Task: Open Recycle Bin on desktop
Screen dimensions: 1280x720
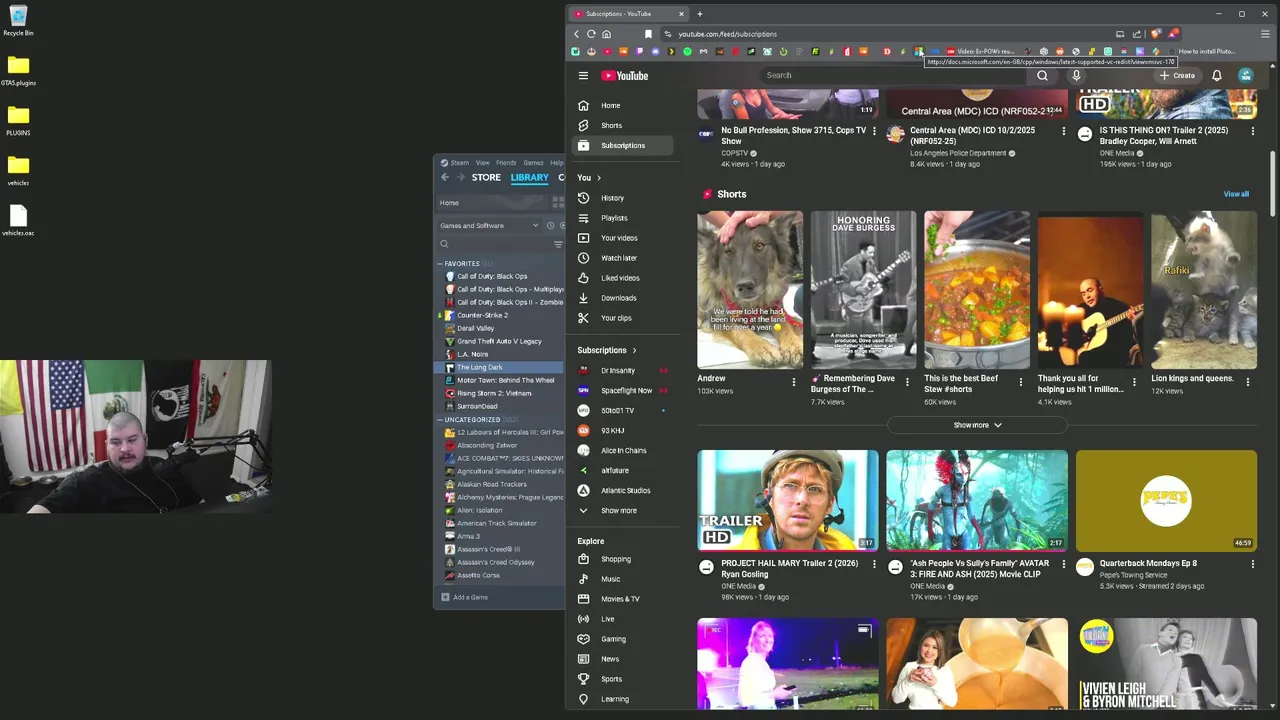Action: 18,20
